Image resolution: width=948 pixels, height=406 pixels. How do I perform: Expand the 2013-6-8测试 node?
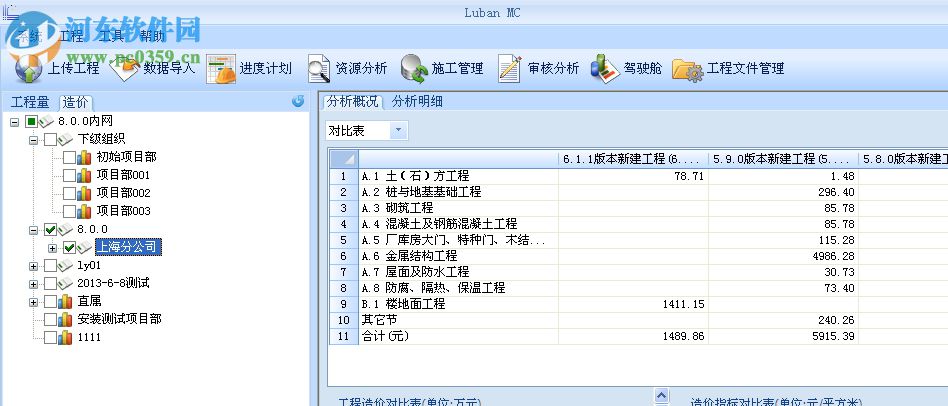[x=33, y=284]
